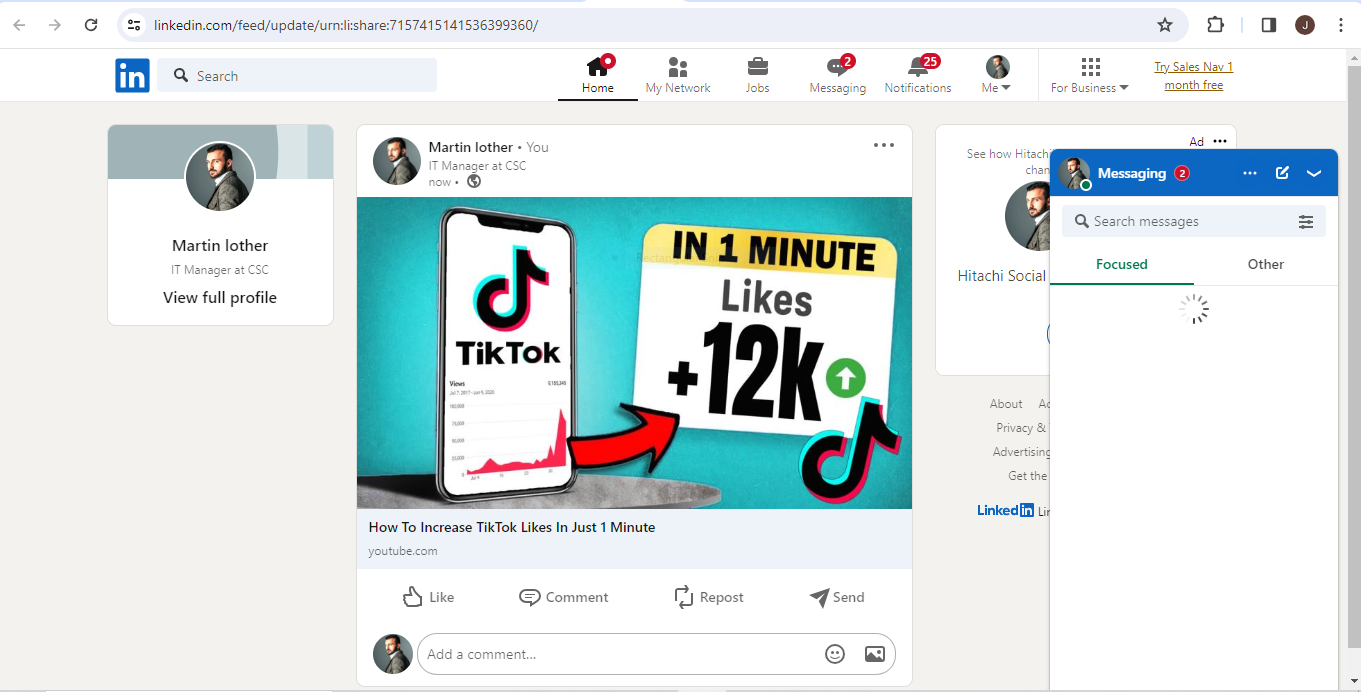This screenshot has width=1361, height=692.
Task: Expand the For Business dropdown arrow
Action: coord(1124,88)
